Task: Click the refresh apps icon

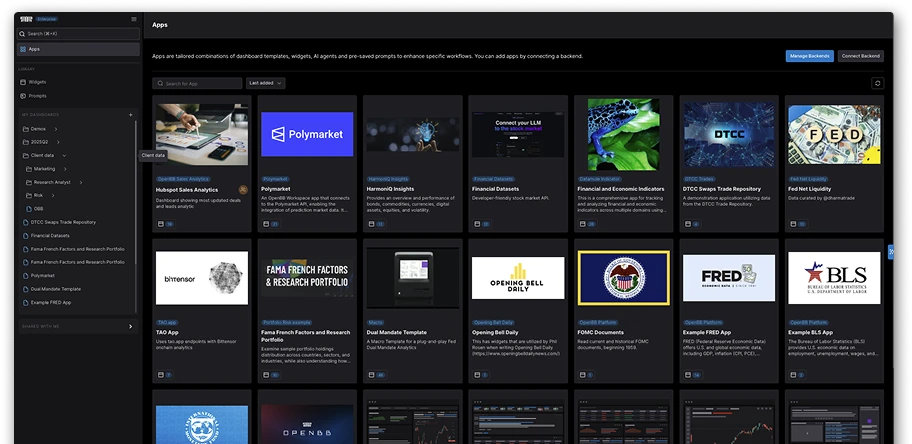Action: point(877,84)
